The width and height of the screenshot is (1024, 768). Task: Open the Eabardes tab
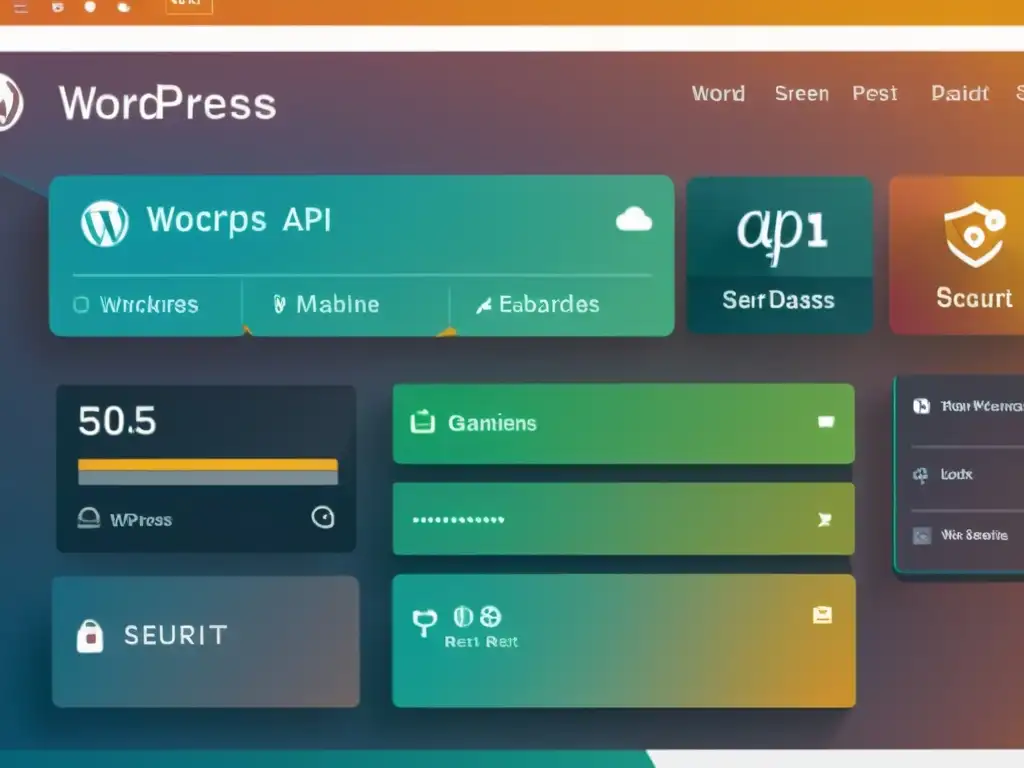pyautogui.click(x=537, y=304)
